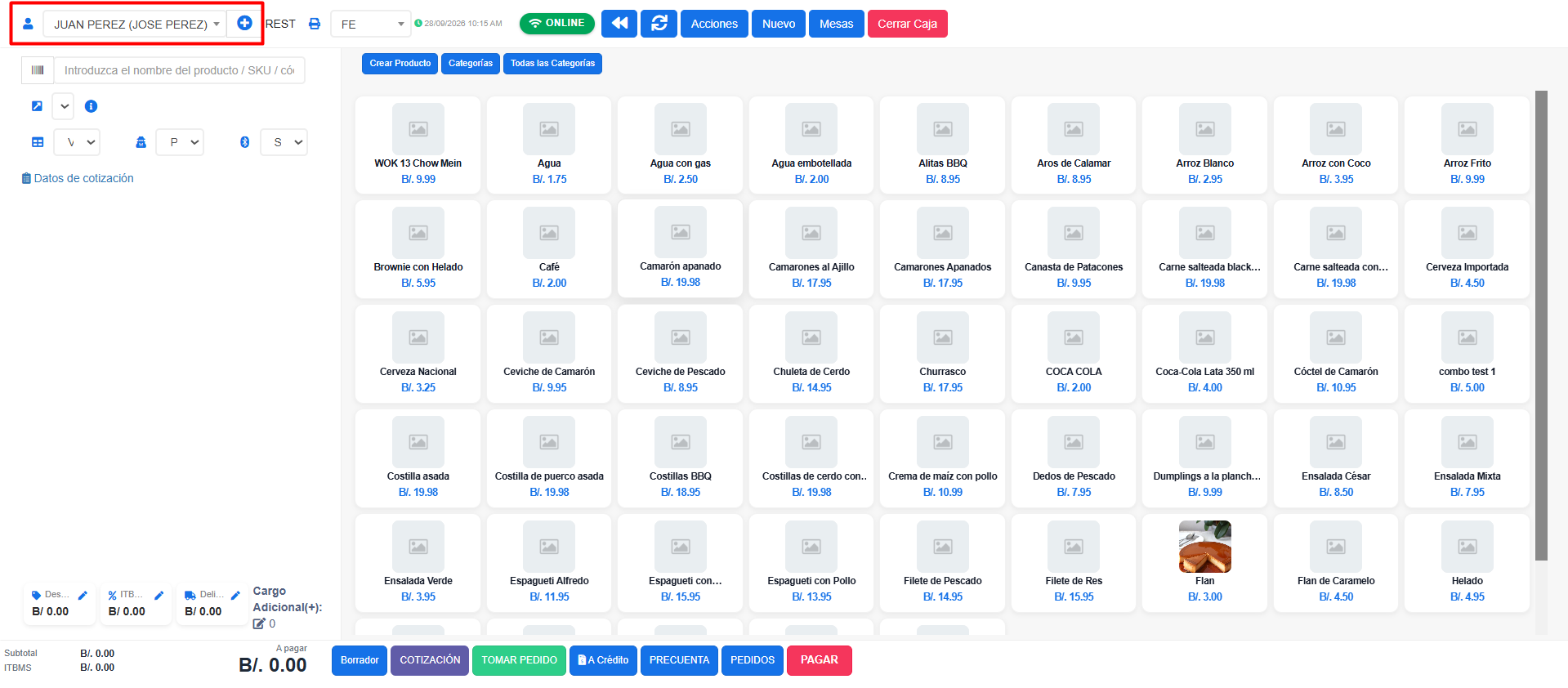Click Crear Producto
Viewport: 1568px width, 688px height.
[x=400, y=64]
